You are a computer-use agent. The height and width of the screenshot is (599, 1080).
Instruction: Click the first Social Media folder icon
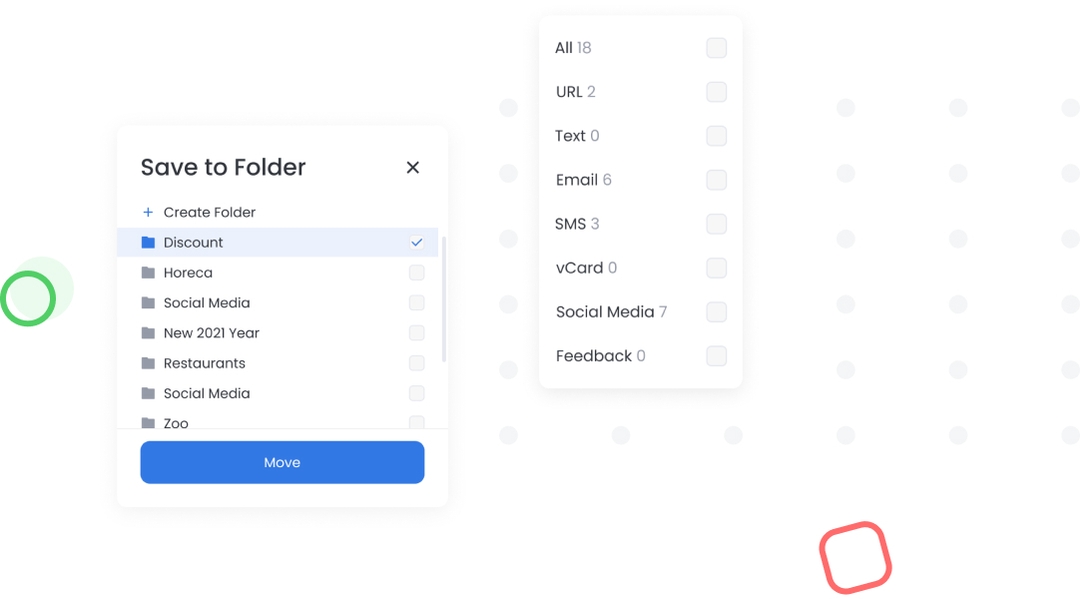[x=148, y=302]
